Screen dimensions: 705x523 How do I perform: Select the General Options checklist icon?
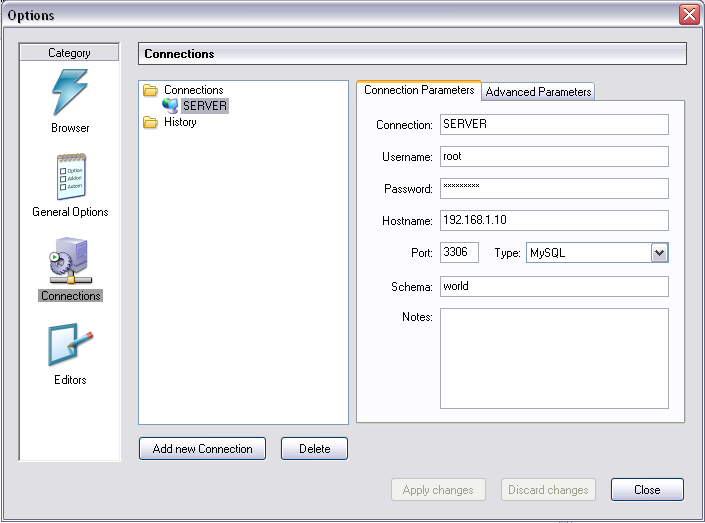(x=70, y=178)
